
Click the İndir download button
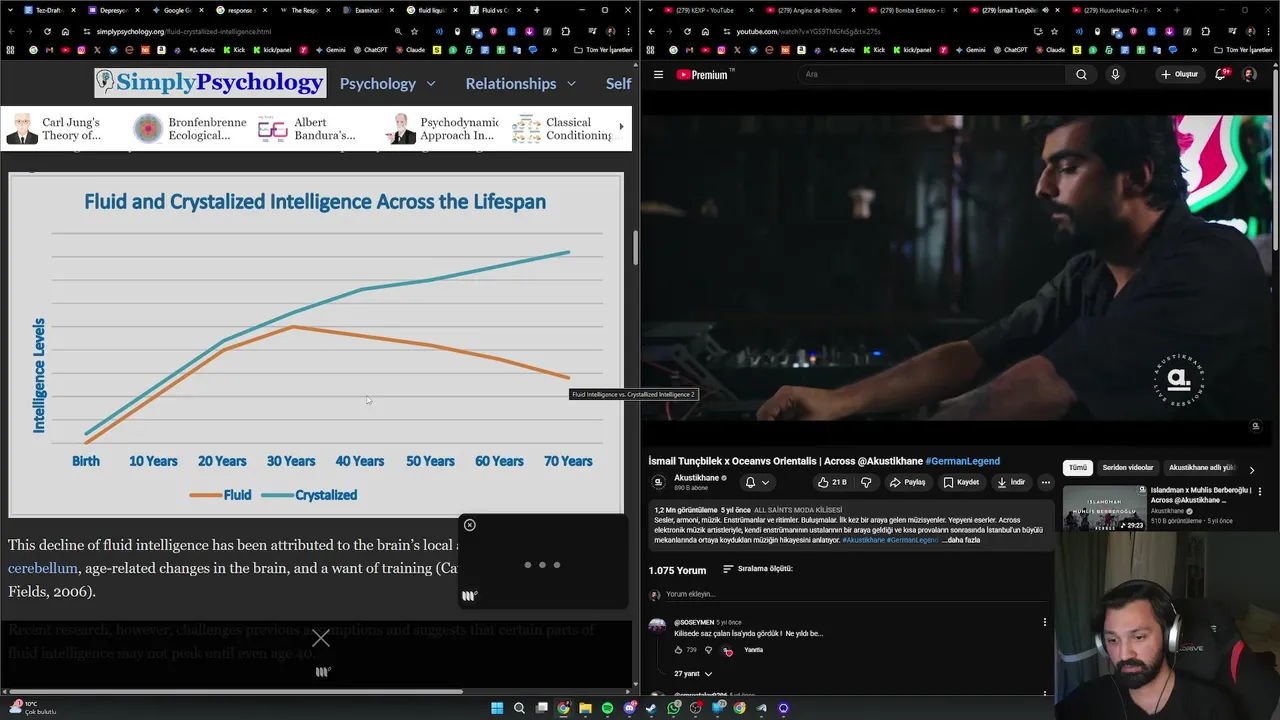[1011, 482]
